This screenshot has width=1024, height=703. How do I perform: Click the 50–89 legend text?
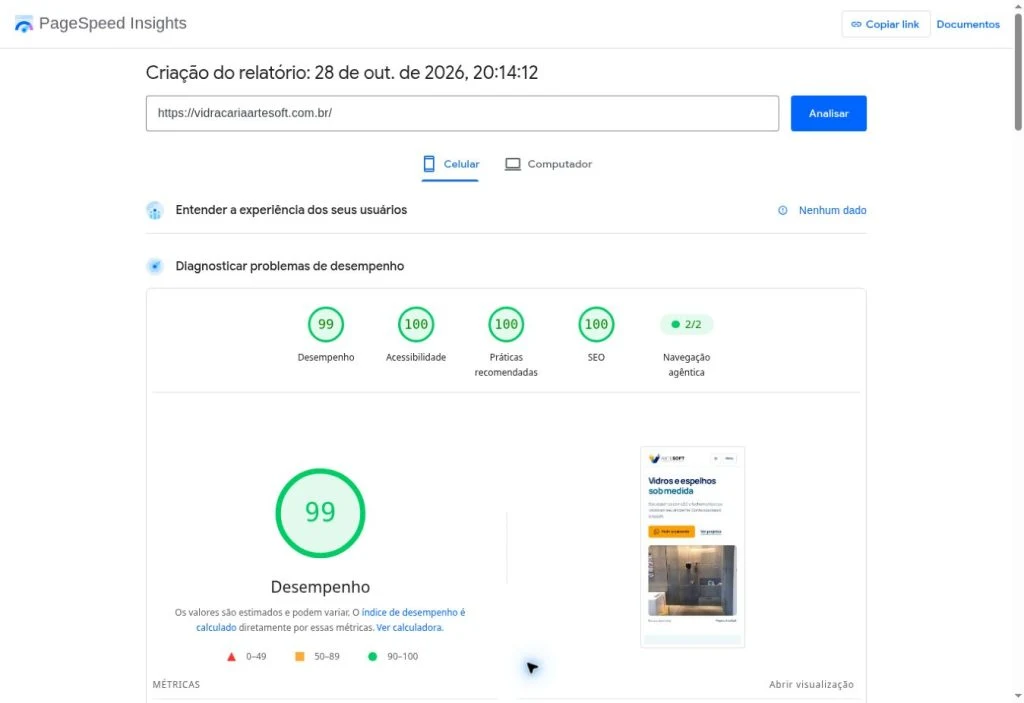tap(327, 657)
